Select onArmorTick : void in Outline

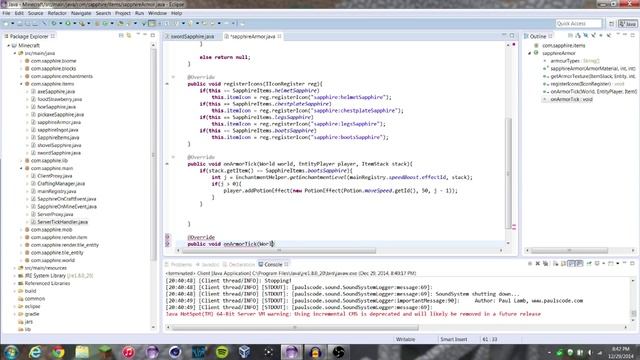coord(571,99)
